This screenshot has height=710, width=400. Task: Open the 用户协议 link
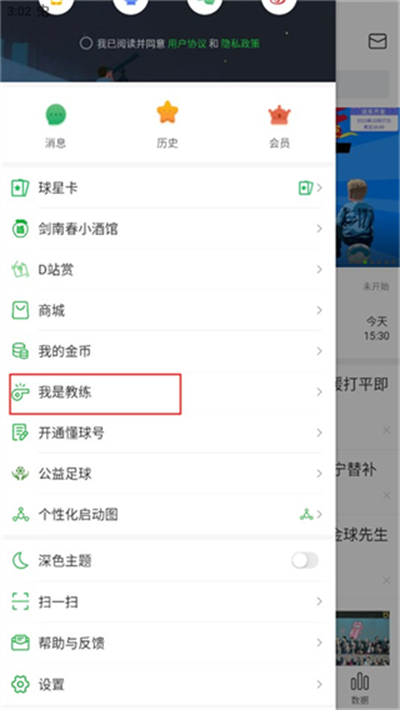pyautogui.click(x=187, y=43)
